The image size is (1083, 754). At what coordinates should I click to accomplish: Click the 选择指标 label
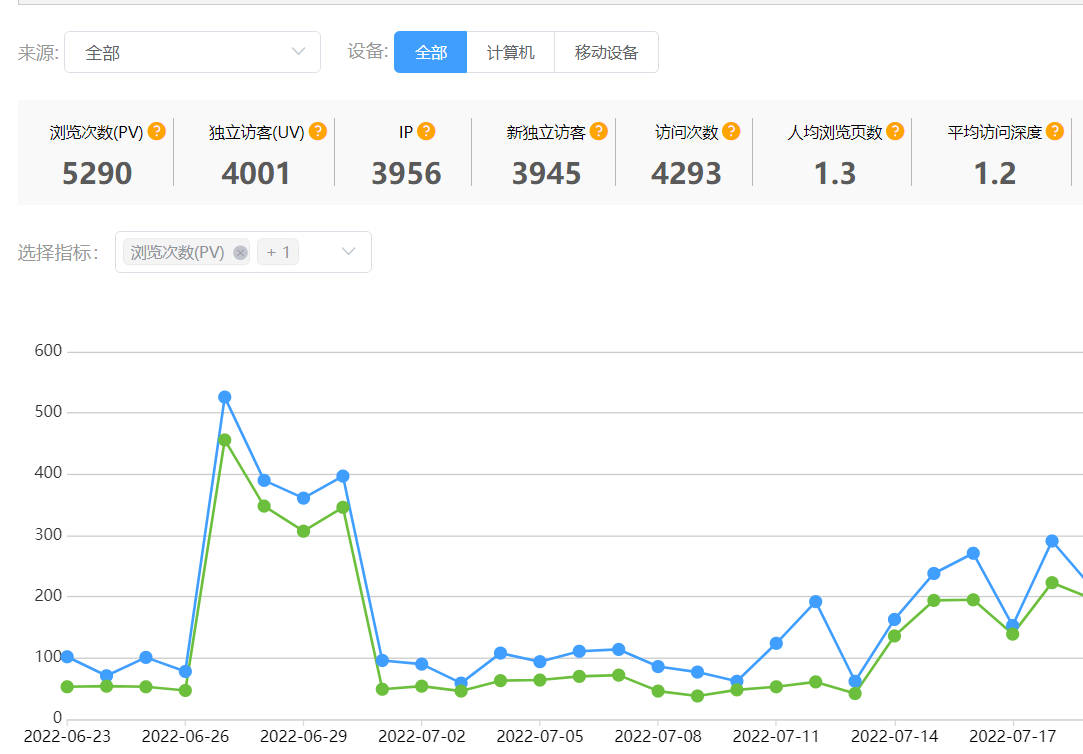[x=57, y=253]
